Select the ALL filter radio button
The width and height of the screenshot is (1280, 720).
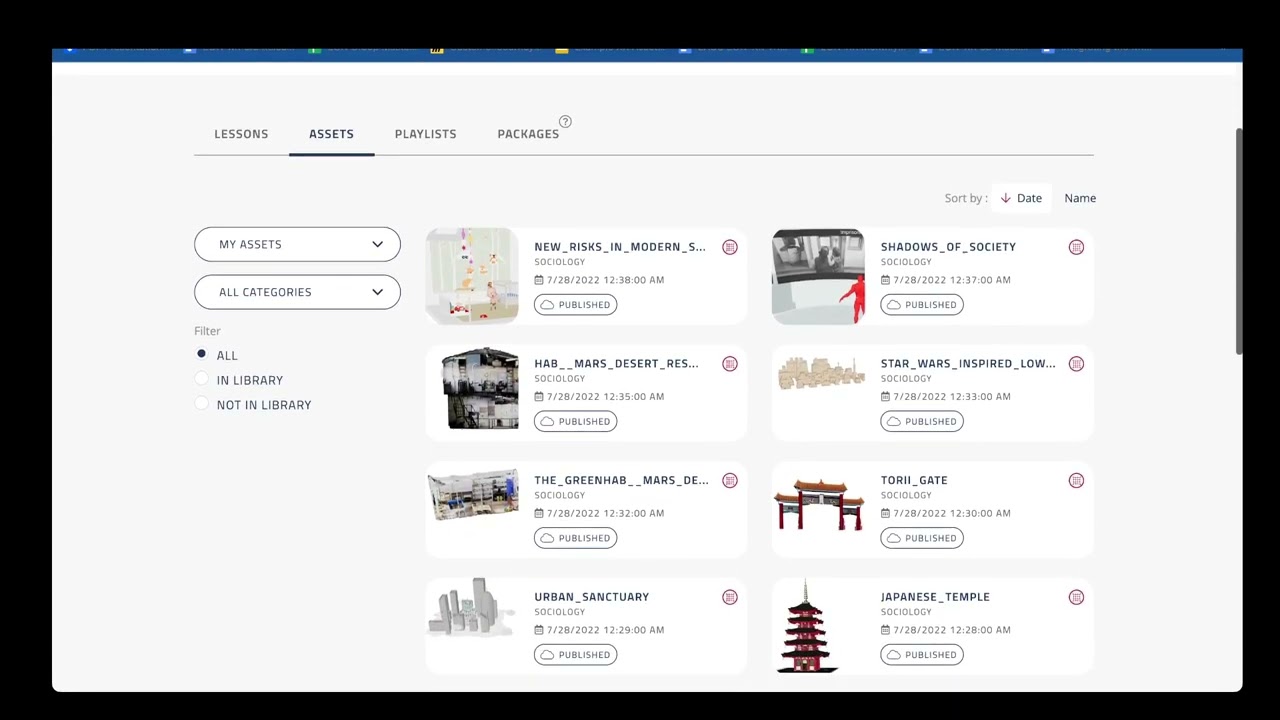pyautogui.click(x=202, y=354)
